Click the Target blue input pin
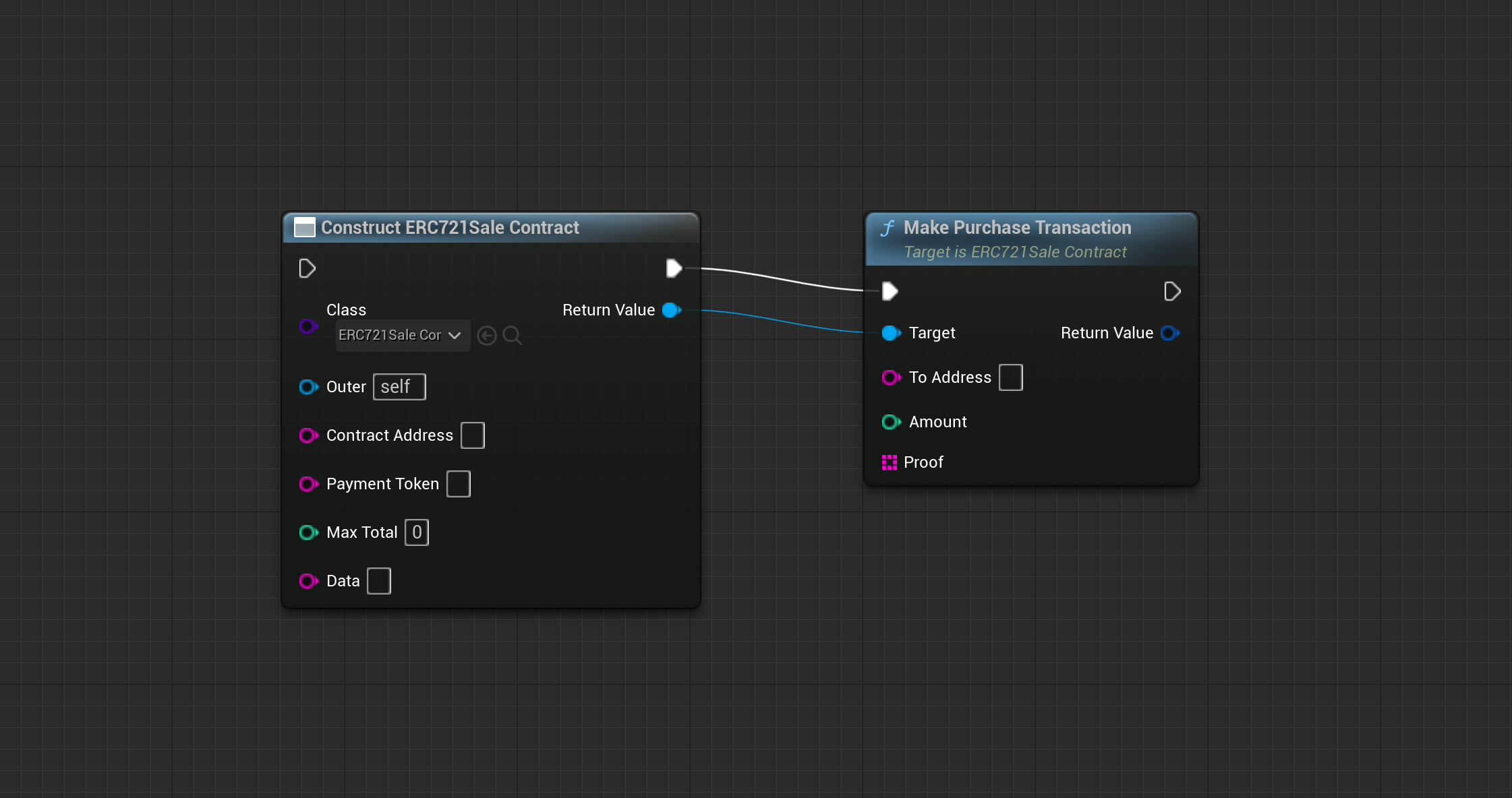The width and height of the screenshot is (1512, 798). (x=890, y=333)
